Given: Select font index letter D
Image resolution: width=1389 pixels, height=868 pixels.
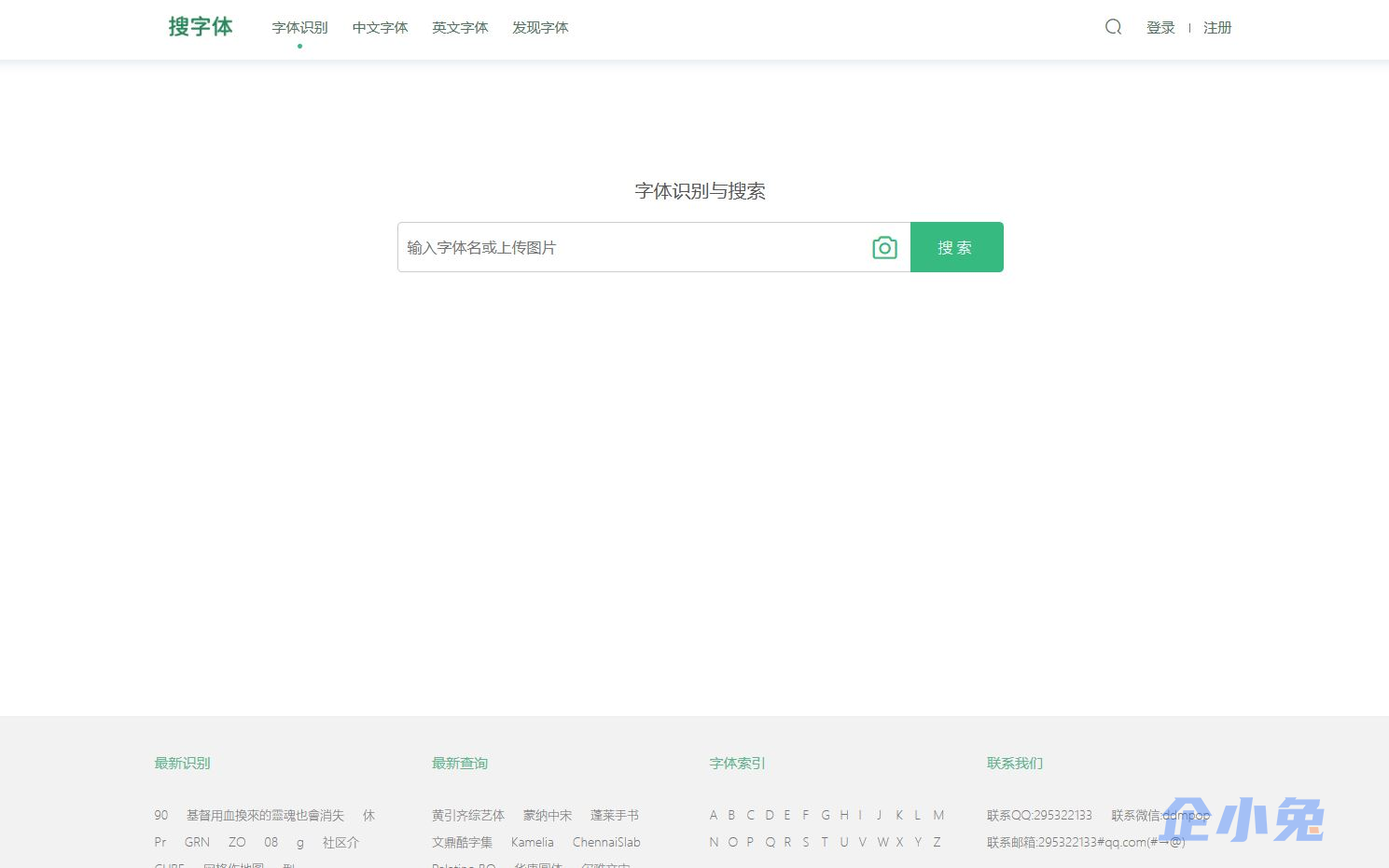Looking at the screenshot, I should click(770, 816).
